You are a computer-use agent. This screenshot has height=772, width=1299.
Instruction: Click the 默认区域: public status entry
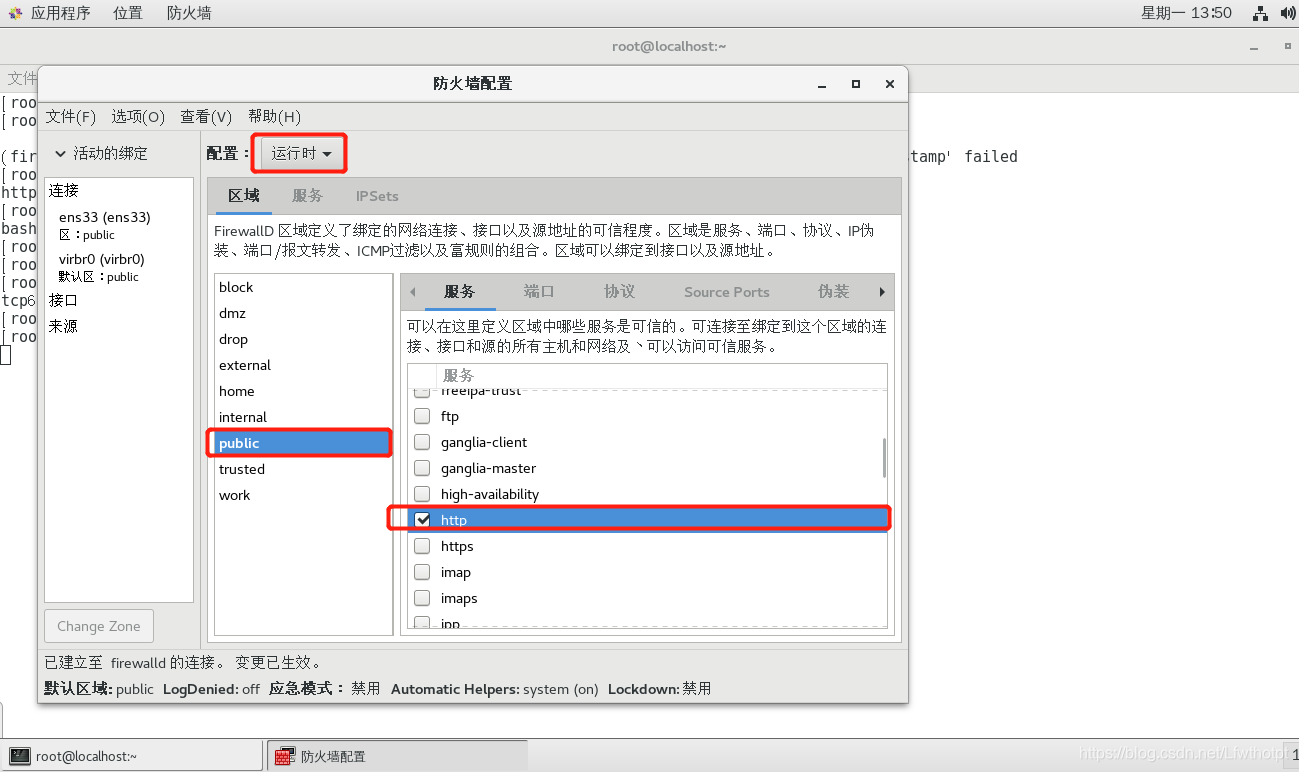click(99, 689)
